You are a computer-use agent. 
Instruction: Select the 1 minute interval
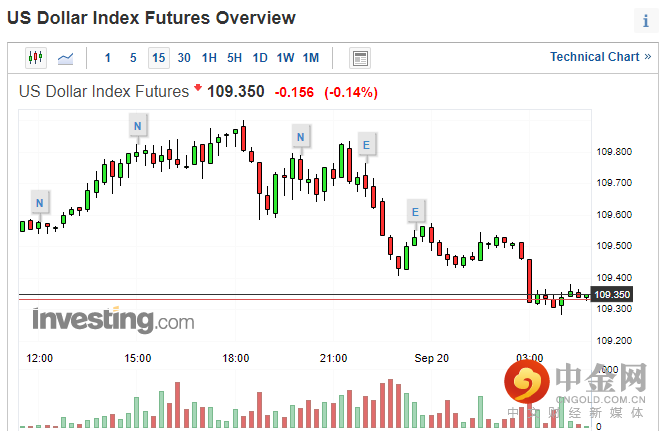[x=108, y=58]
